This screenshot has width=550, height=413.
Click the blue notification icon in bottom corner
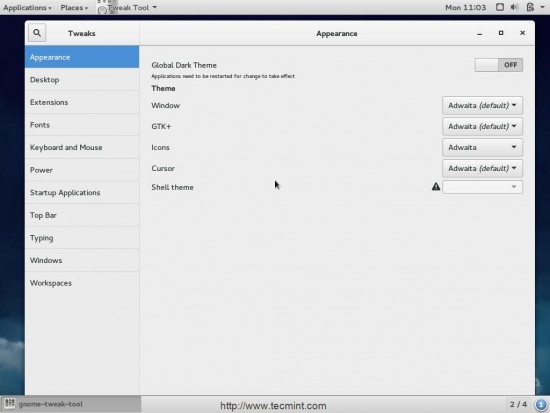[541, 405]
